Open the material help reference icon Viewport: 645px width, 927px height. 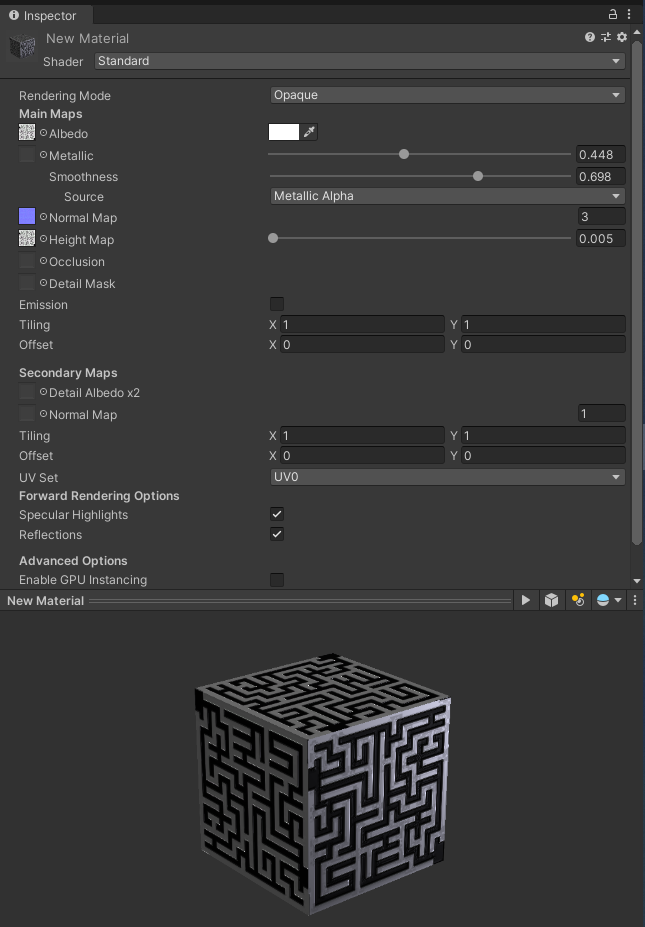(x=590, y=37)
